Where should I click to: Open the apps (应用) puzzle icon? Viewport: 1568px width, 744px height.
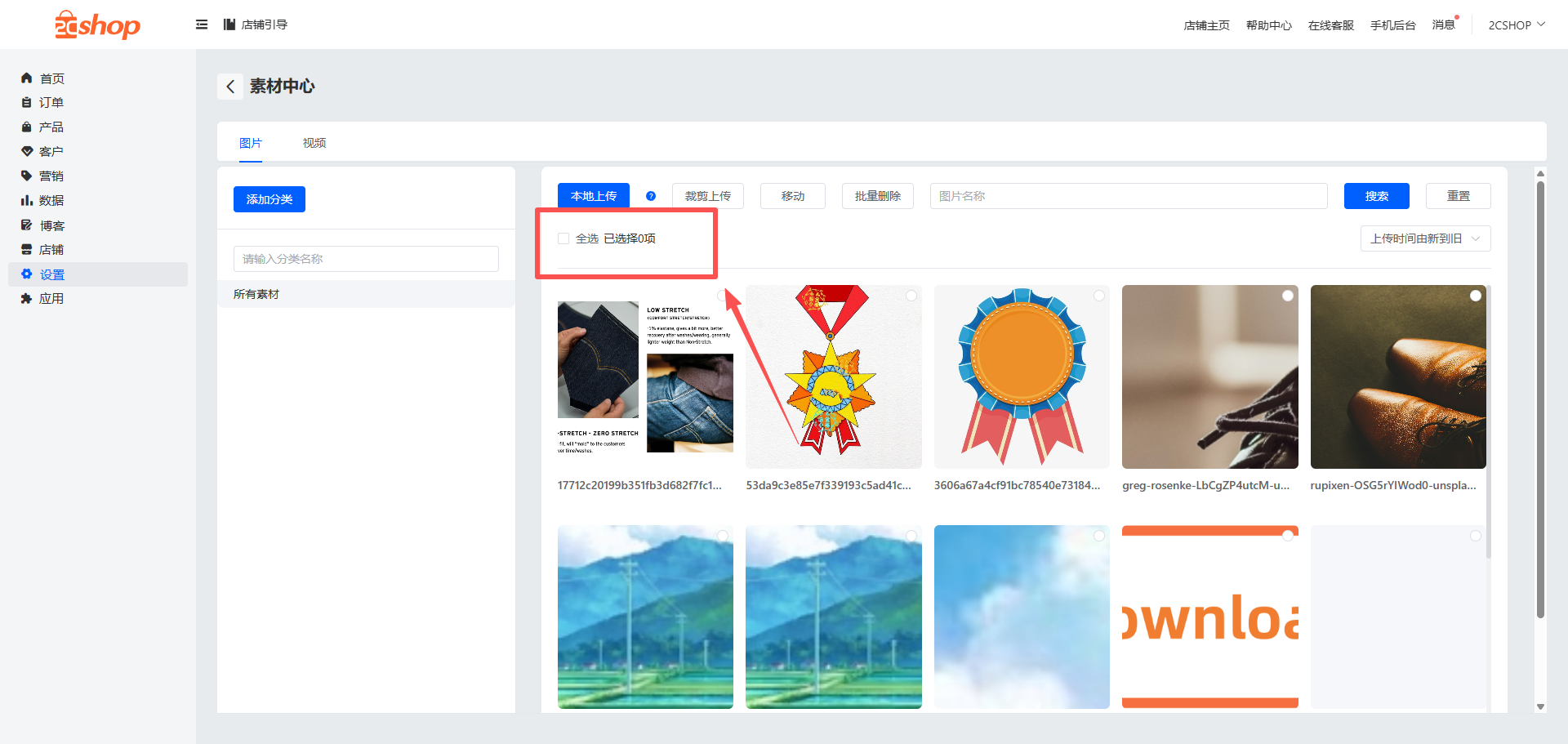coord(26,299)
